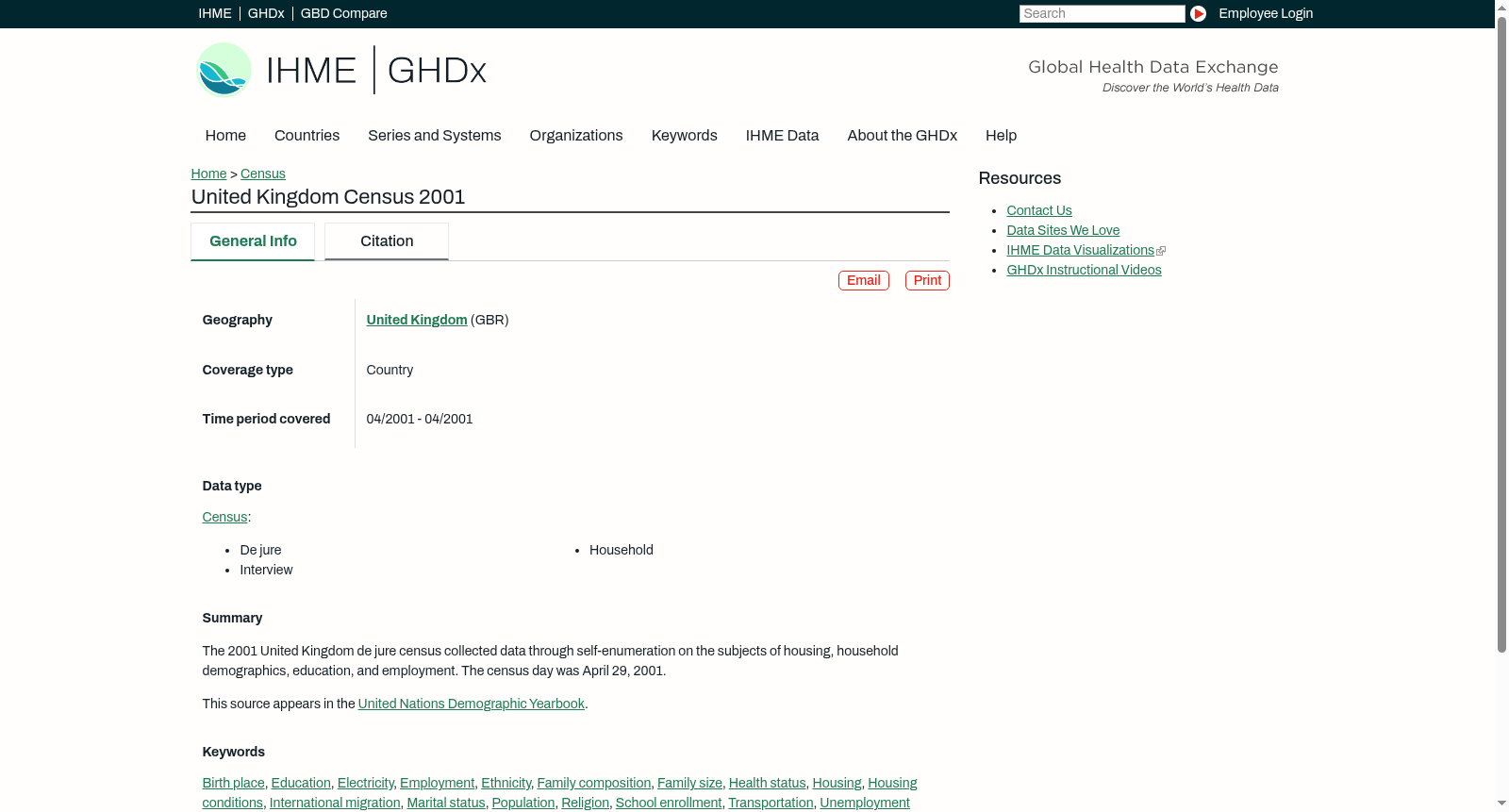The image size is (1509, 812).
Task: Open GHDx link in top bar
Action: [266, 13]
